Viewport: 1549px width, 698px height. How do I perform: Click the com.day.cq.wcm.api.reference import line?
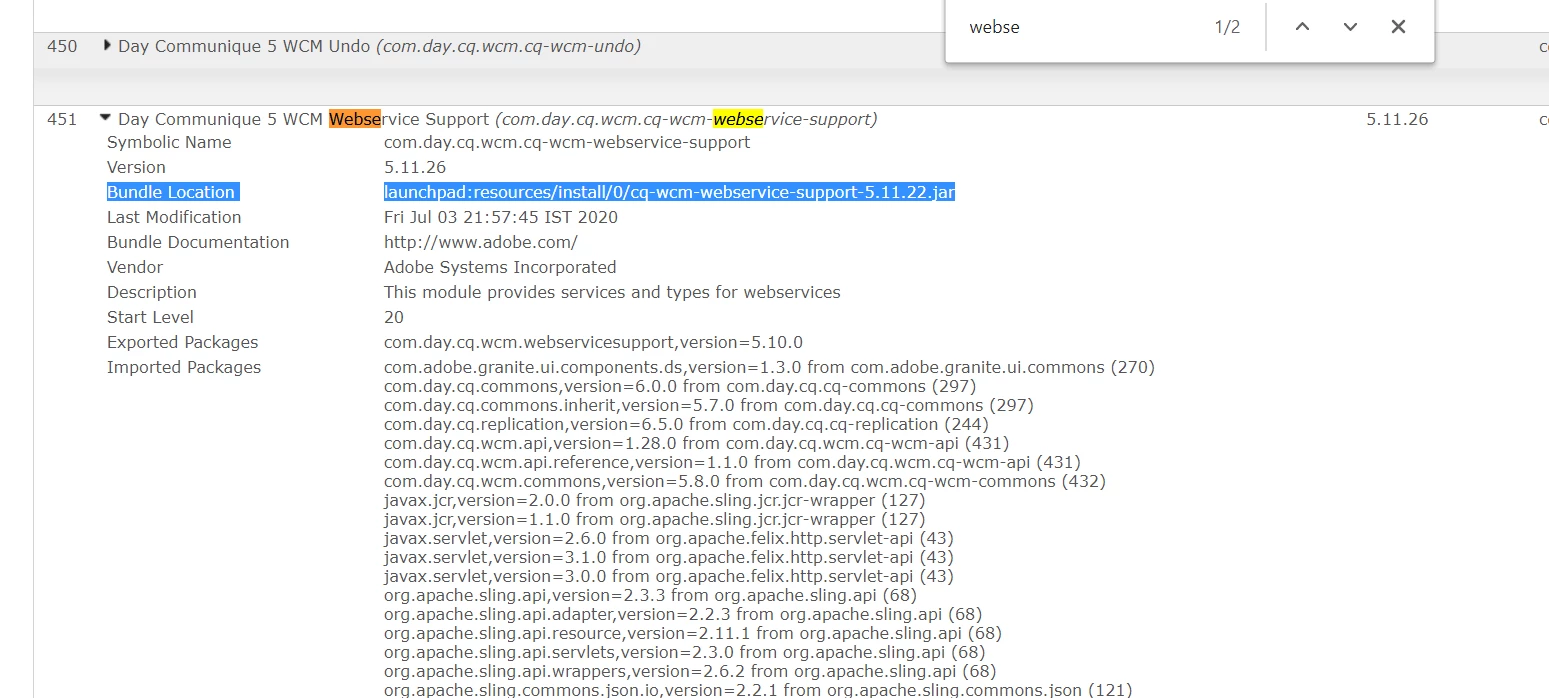click(x=732, y=462)
